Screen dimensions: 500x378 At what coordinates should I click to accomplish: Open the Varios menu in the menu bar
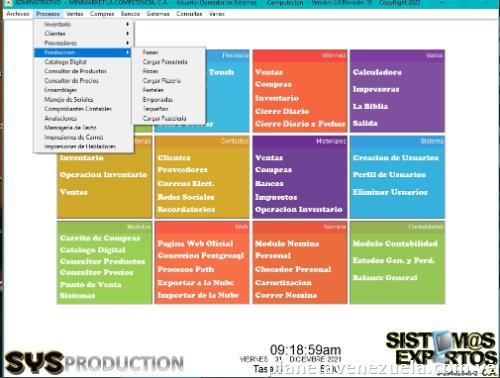click(217, 14)
